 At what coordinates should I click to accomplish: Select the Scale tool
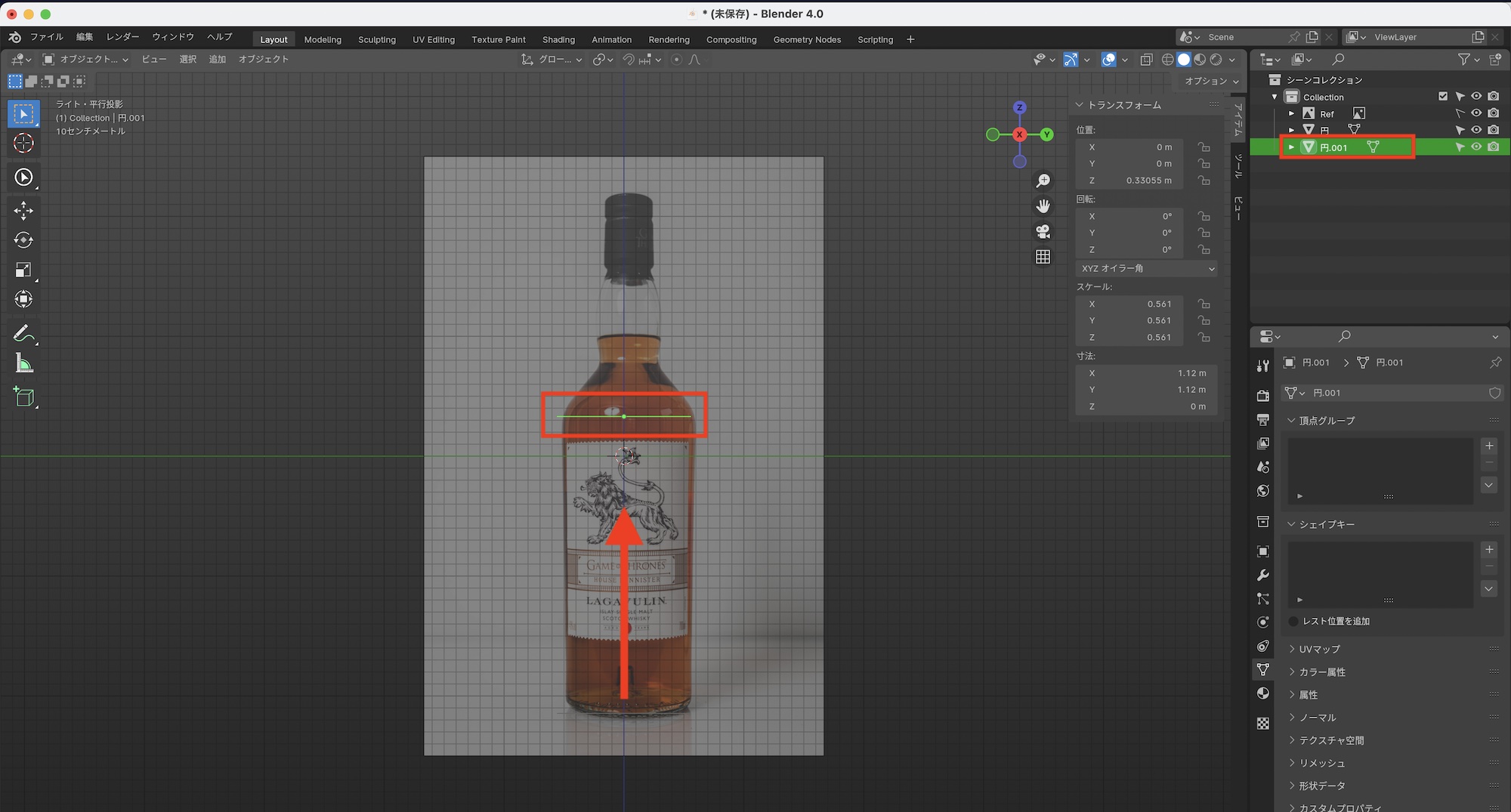pyautogui.click(x=23, y=270)
